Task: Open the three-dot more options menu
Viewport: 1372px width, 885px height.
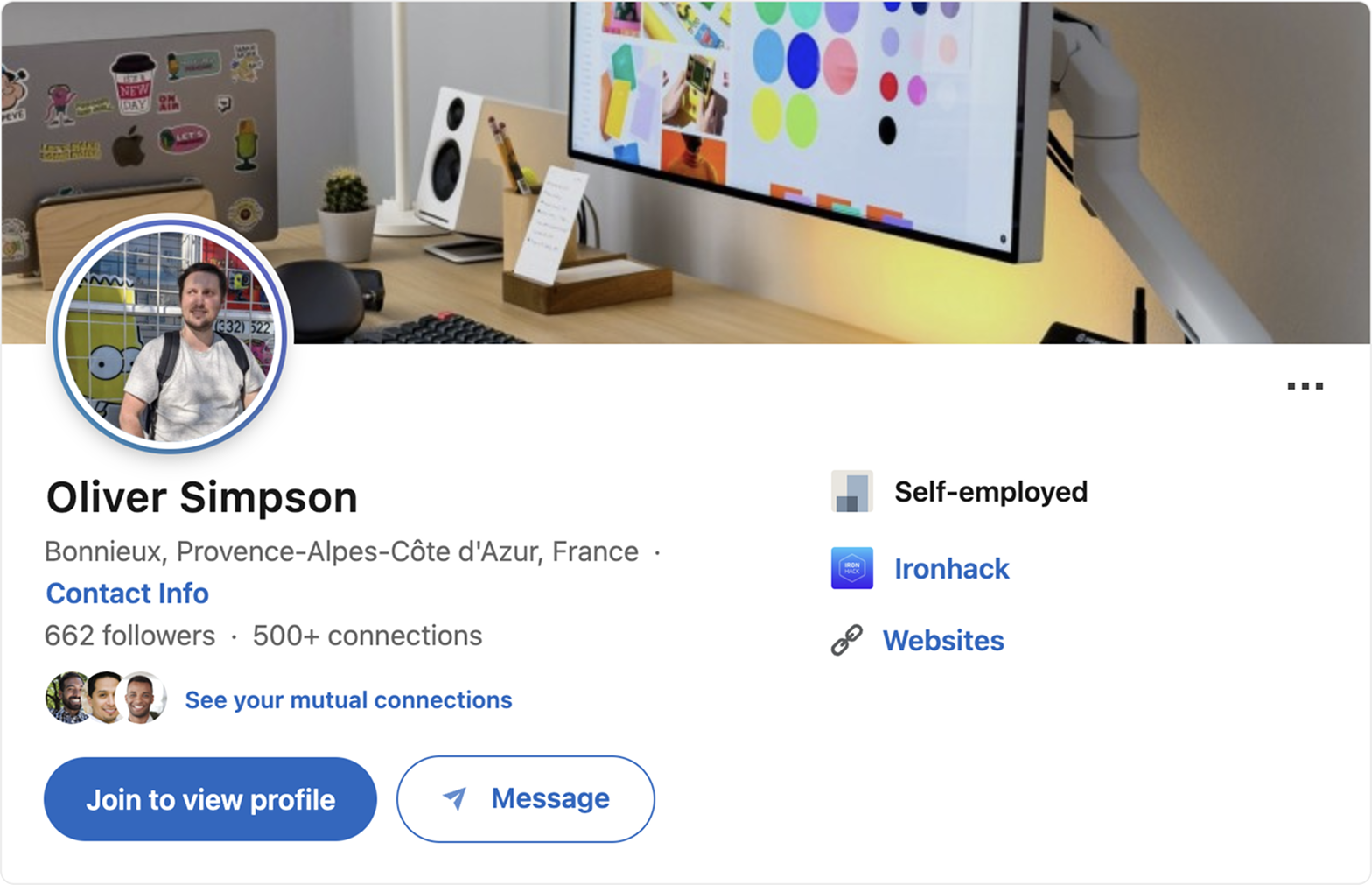Action: [x=1305, y=386]
